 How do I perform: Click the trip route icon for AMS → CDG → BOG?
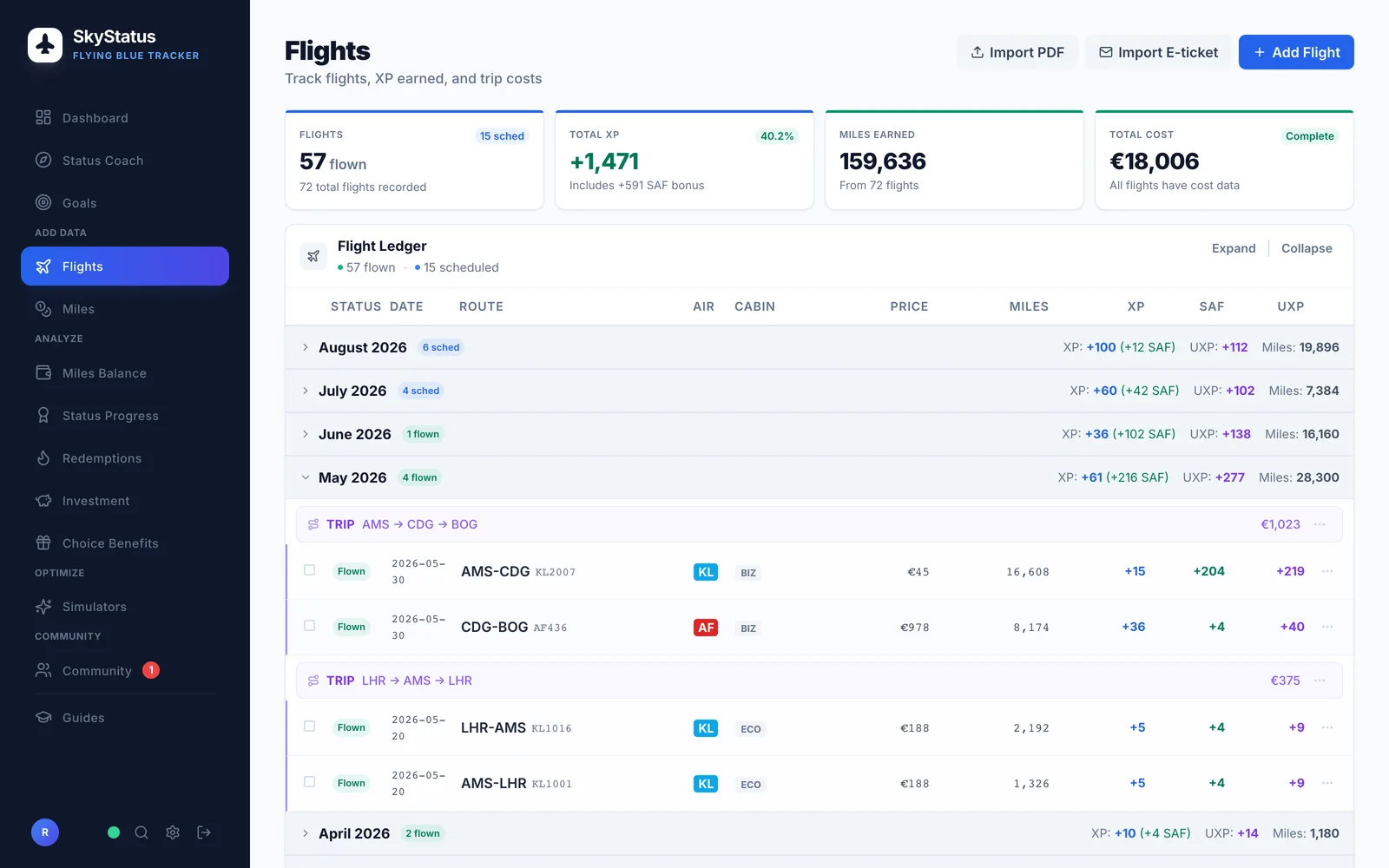tap(313, 524)
